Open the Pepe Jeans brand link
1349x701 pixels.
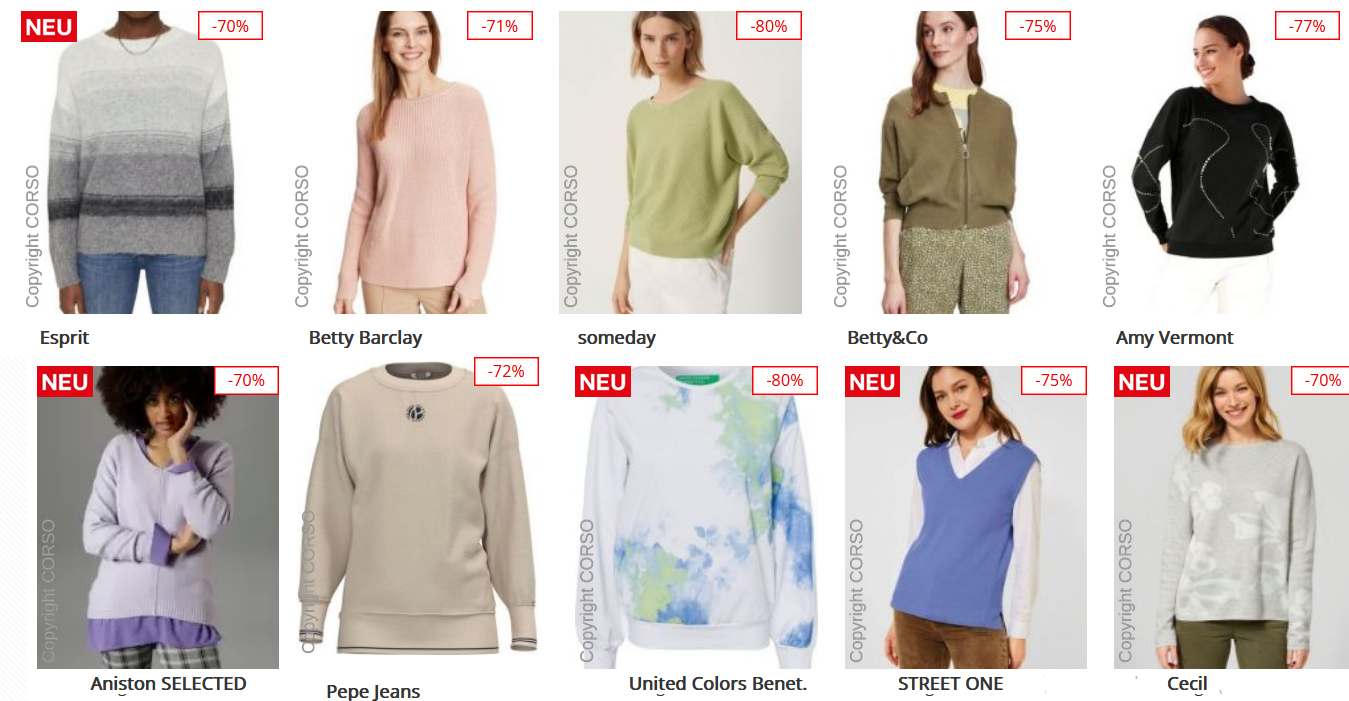[x=373, y=691]
